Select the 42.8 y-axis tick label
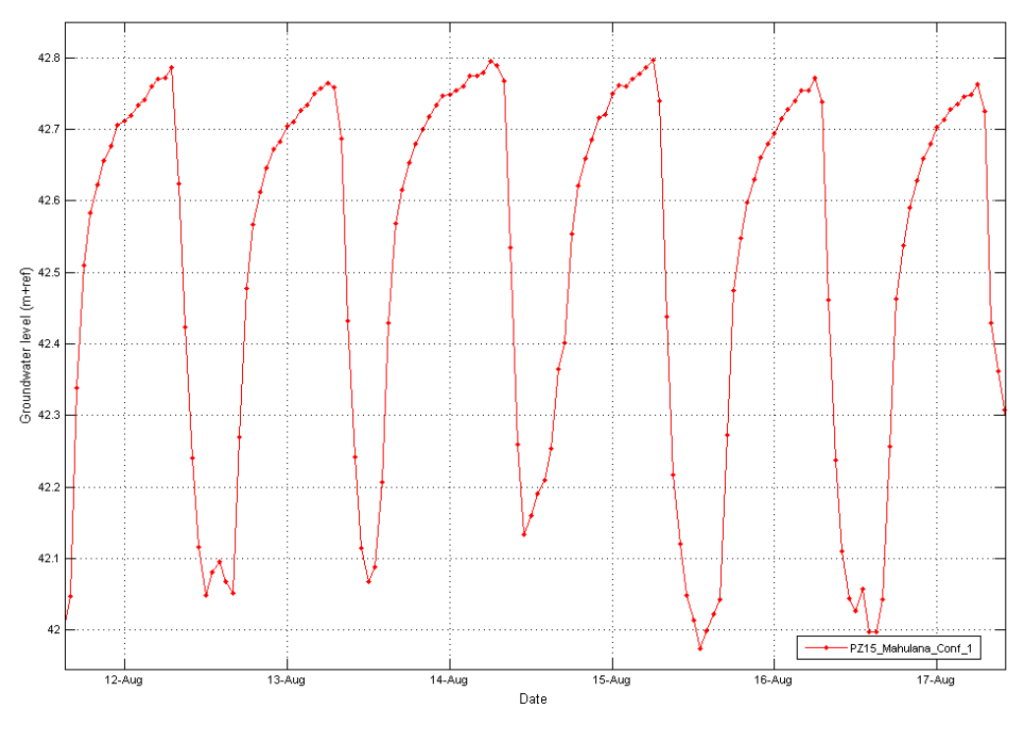Viewport: 1024px width, 756px height. pos(48,58)
